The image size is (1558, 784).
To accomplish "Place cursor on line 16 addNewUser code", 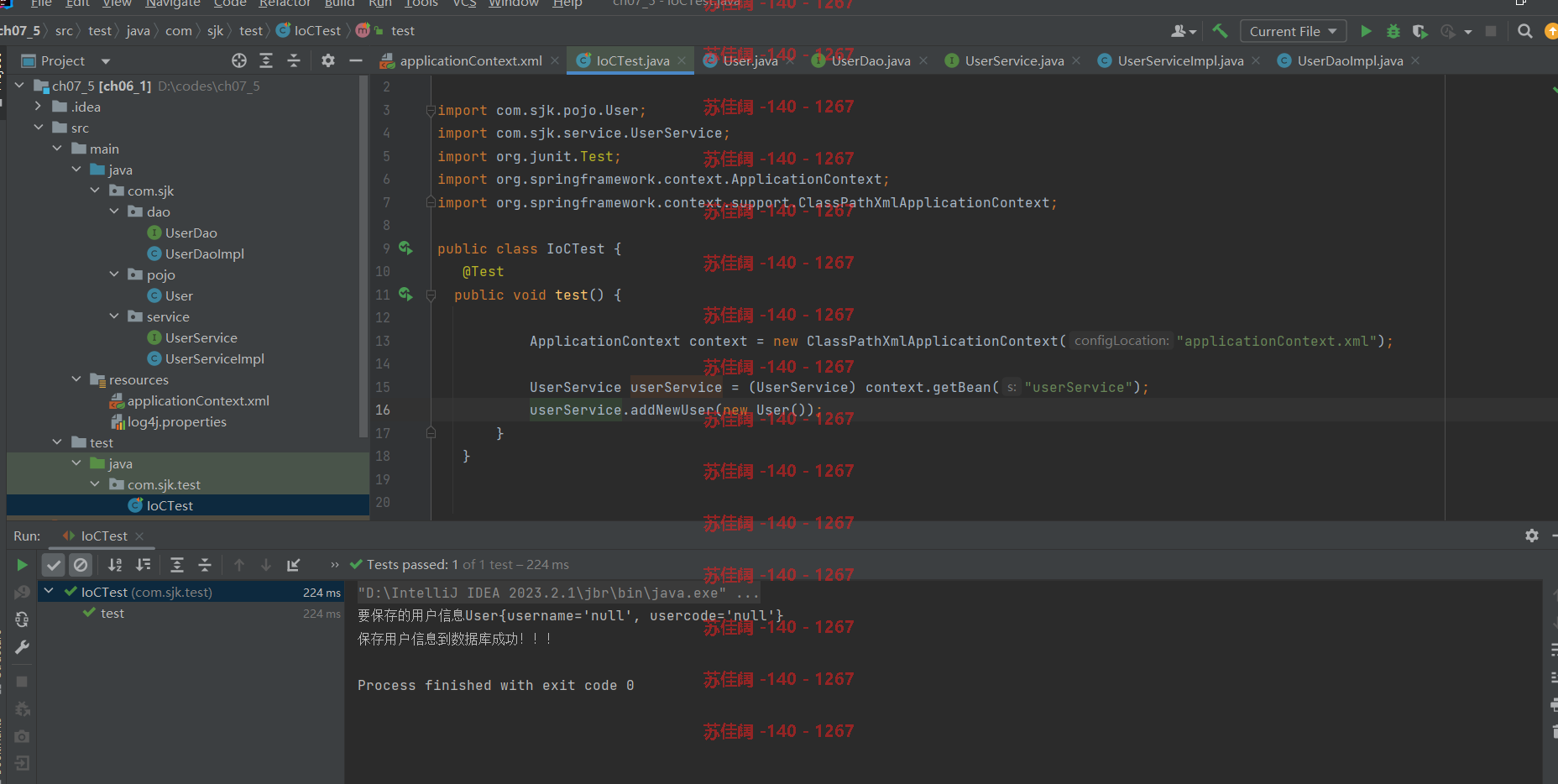I will pyautogui.click(x=676, y=410).
